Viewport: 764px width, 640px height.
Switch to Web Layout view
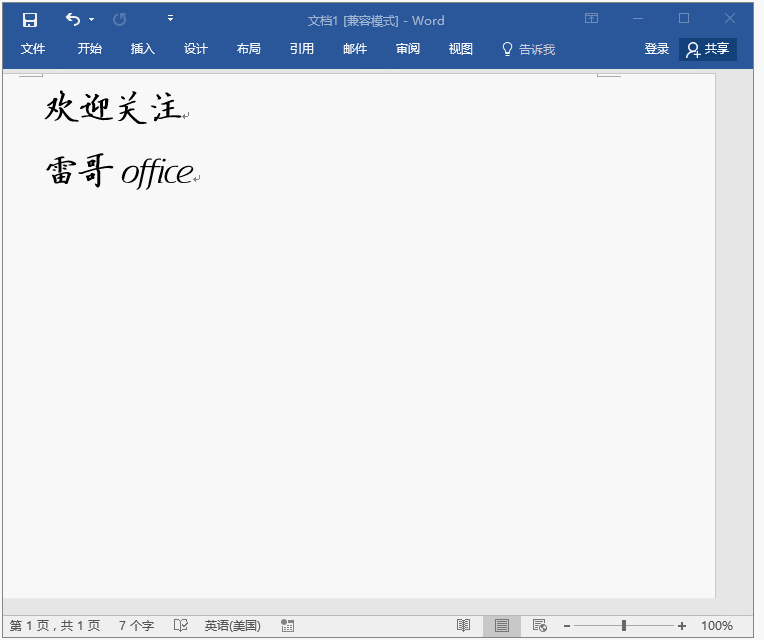pos(540,625)
